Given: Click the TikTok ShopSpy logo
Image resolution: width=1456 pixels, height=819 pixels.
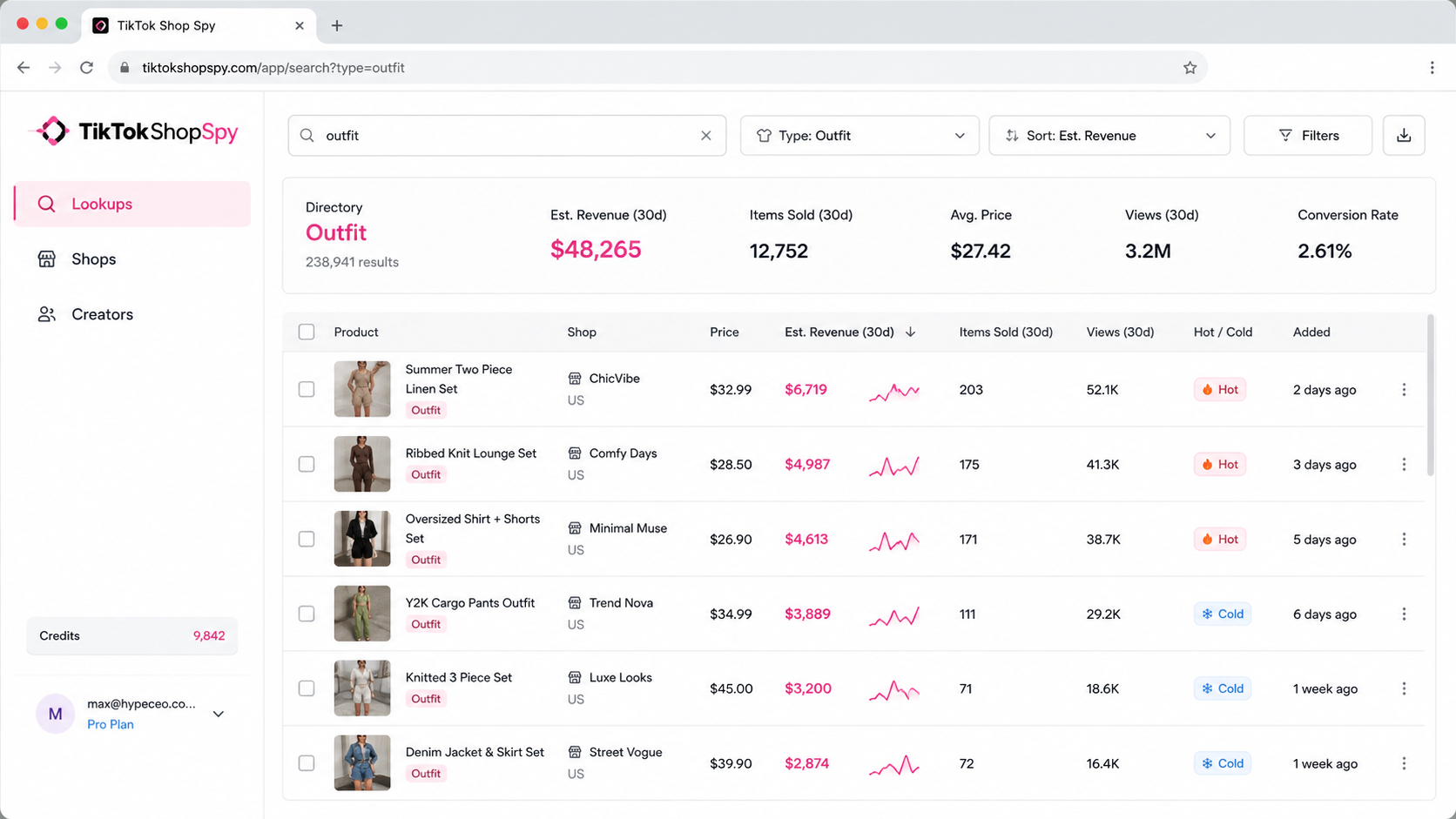Looking at the screenshot, I should [135, 131].
